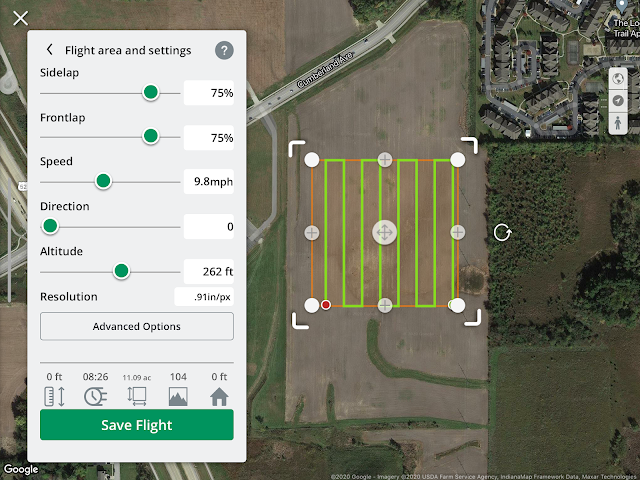Edit the Speed 9.8mph value field
This screenshot has width=640, height=480.
(x=209, y=181)
